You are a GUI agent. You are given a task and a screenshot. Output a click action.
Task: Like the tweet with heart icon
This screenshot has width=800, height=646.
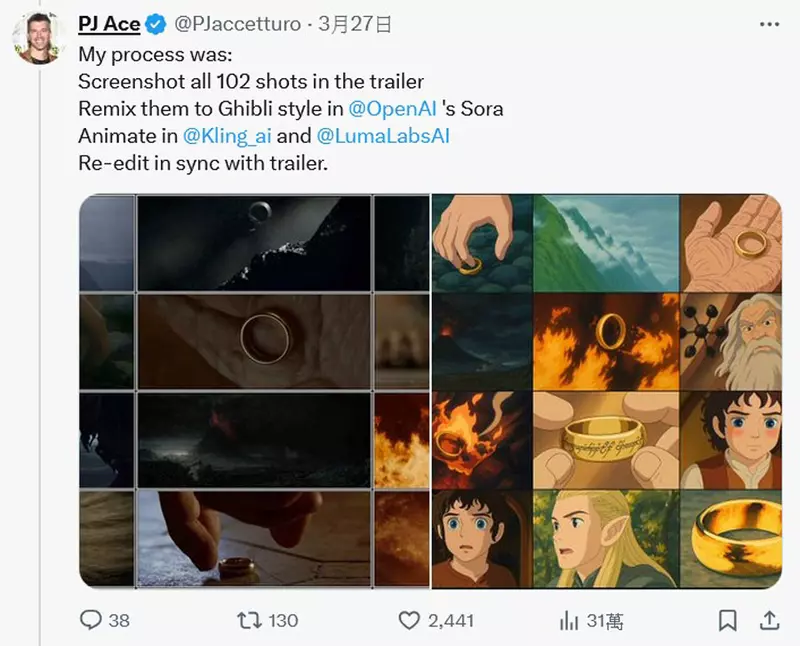click(x=409, y=620)
